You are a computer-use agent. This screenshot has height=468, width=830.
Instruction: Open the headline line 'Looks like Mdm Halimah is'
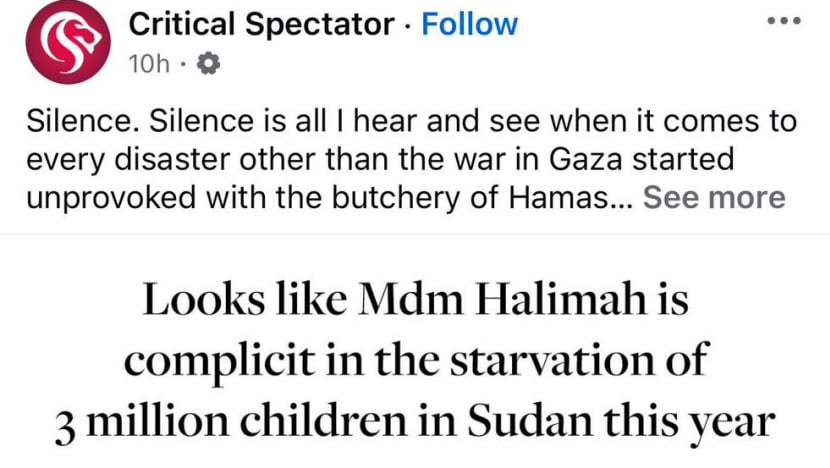pyautogui.click(x=416, y=300)
